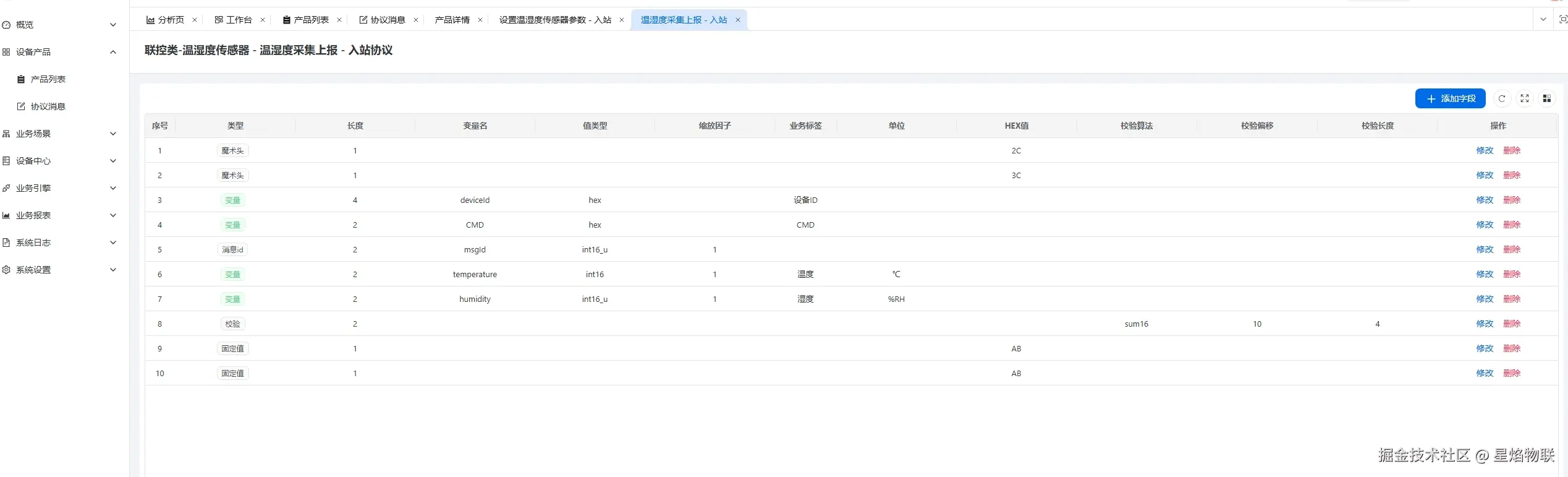Expand the 业务报表 menu chevron
The image size is (1568, 477).
(113, 215)
